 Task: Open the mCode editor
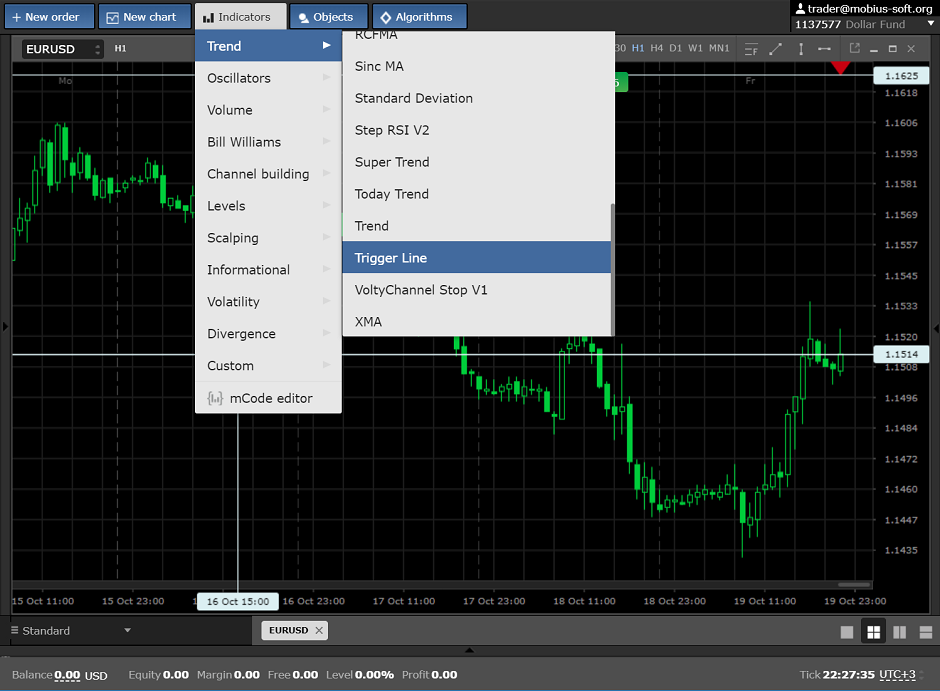click(269, 398)
